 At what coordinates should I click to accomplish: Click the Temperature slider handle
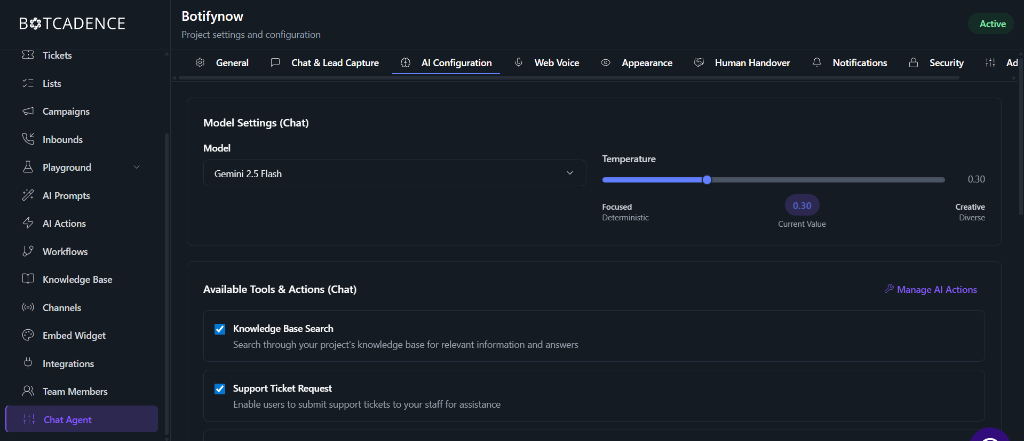click(707, 180)
